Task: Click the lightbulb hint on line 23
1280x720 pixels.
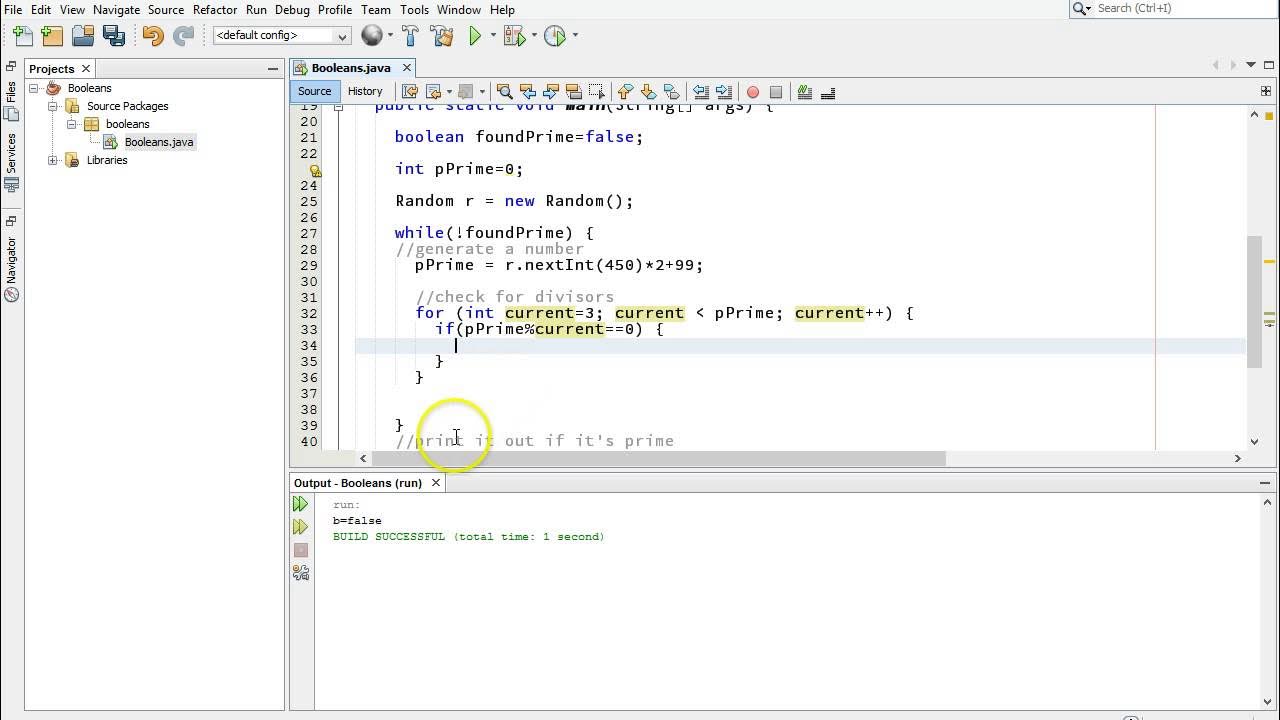Action: (316, 171)
